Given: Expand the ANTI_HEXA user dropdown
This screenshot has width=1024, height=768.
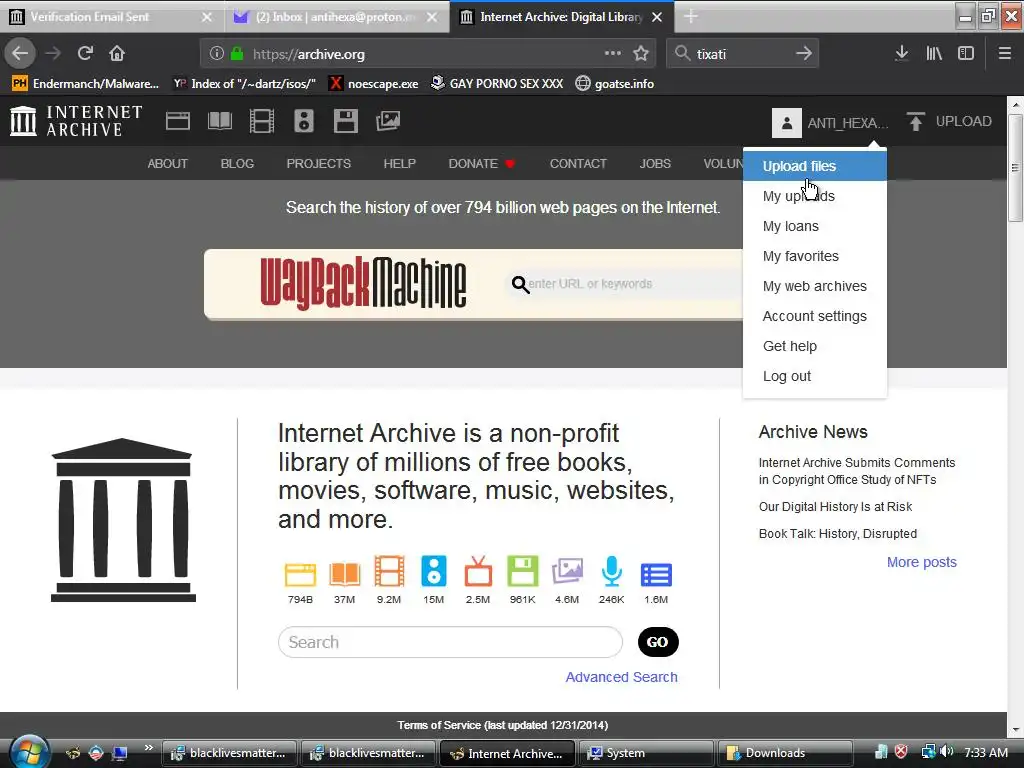Looking at the screenshot, I should pos(848,123).
